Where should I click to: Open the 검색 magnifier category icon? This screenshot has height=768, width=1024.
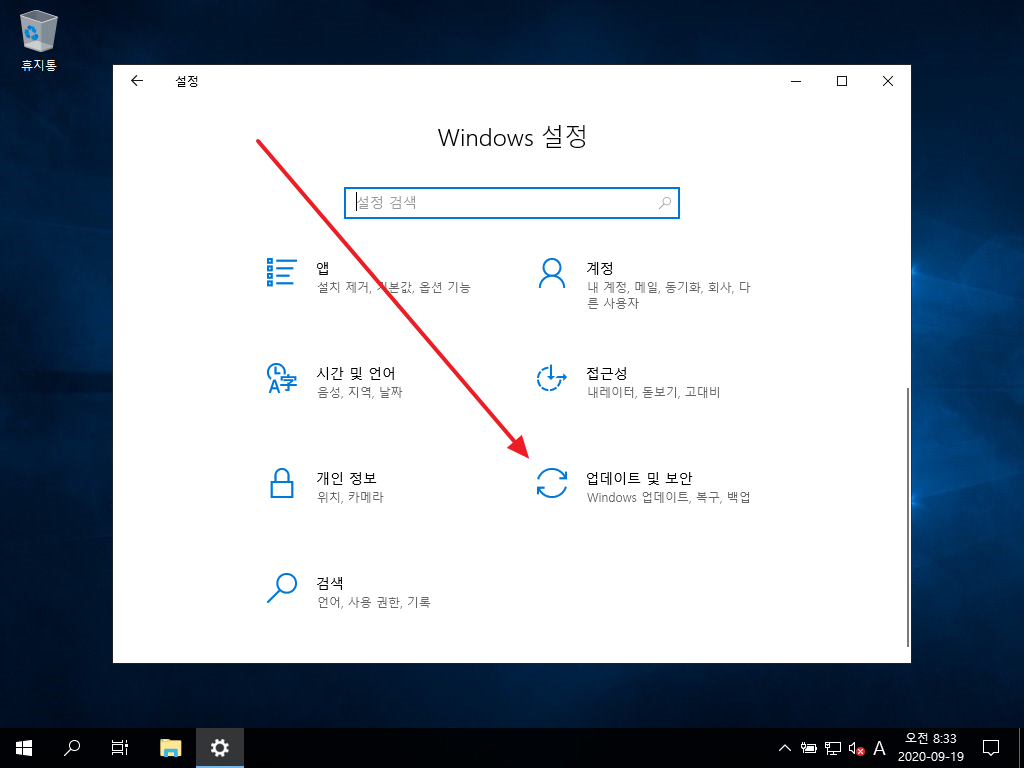(282, 588)
